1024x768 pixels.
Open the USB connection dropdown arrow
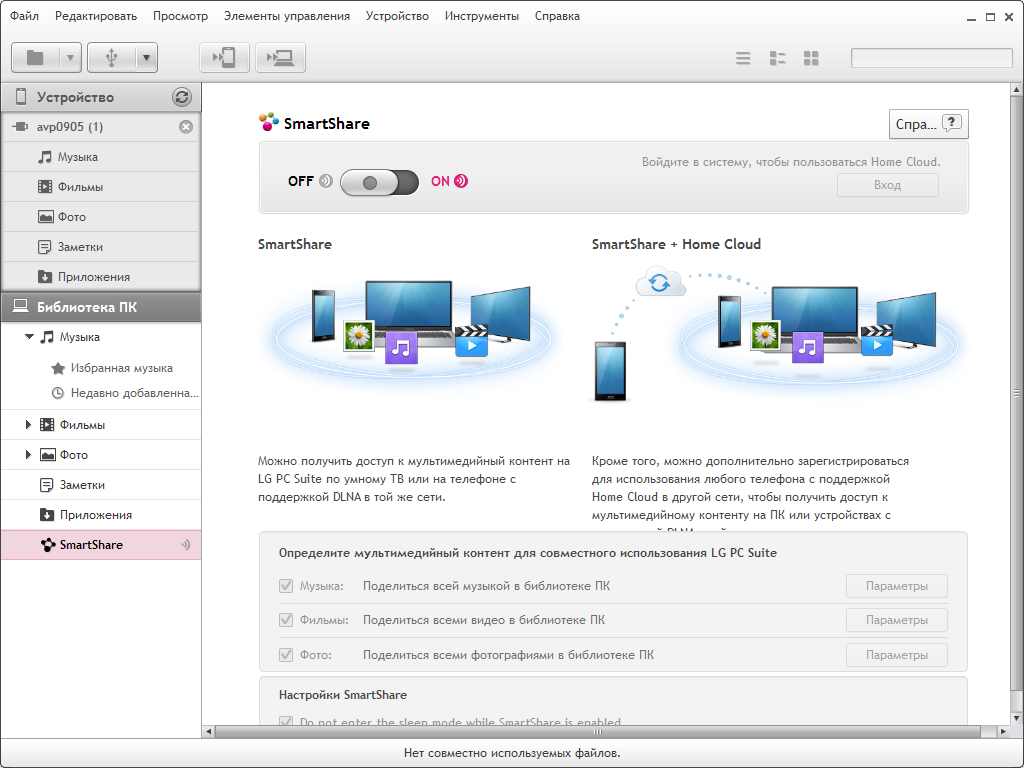(146, 58)
